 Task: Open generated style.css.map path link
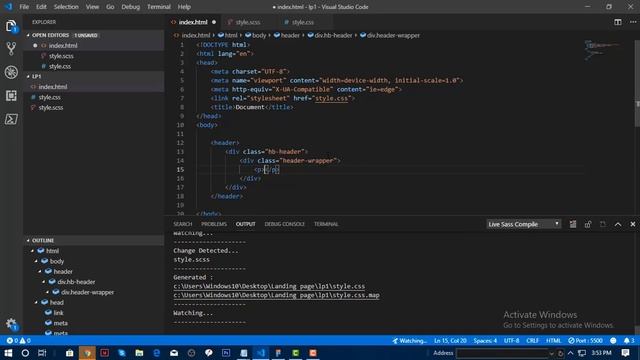pyautogui.click(x=276, y=295)
